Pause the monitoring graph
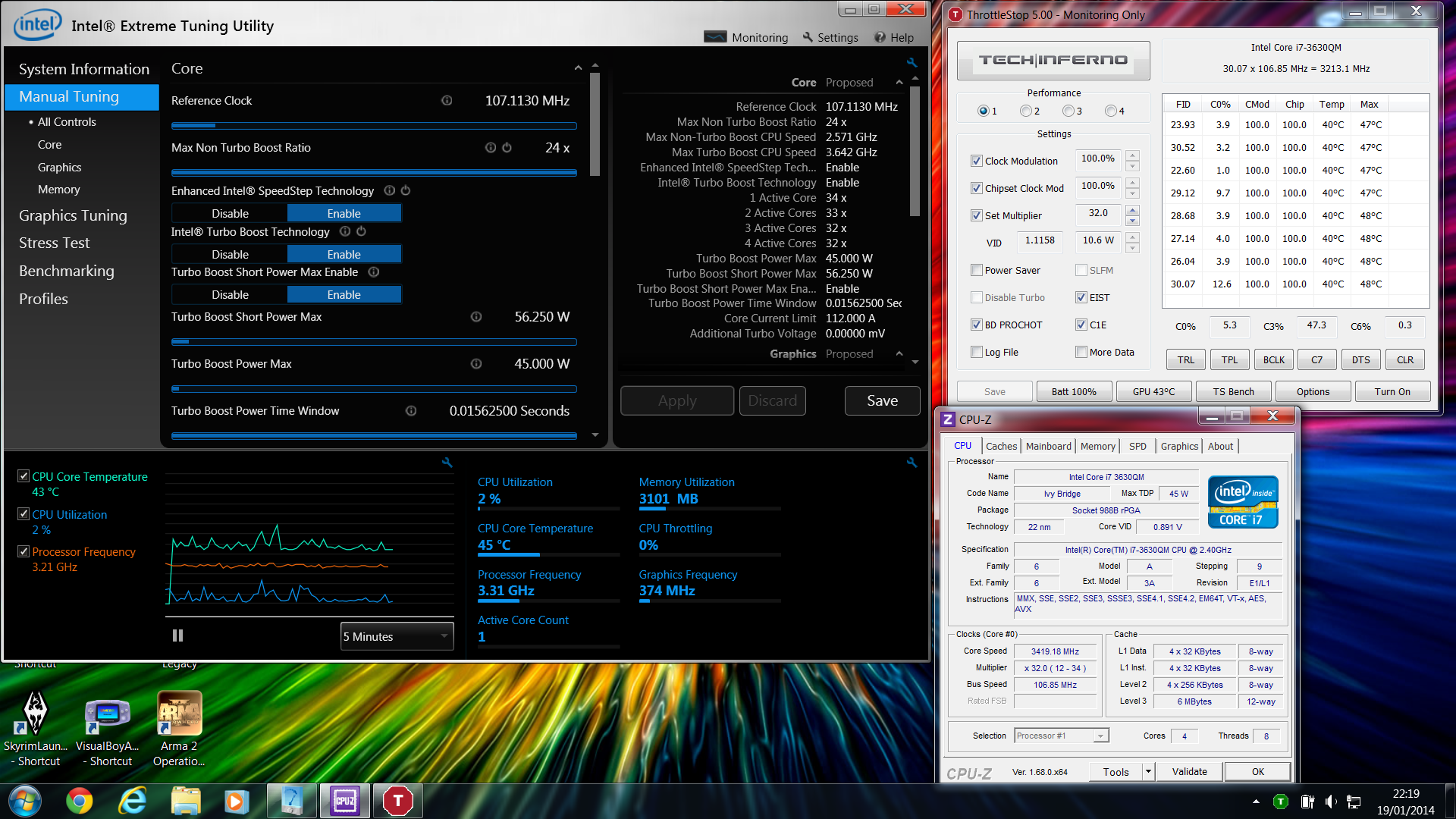 (177, 635)
